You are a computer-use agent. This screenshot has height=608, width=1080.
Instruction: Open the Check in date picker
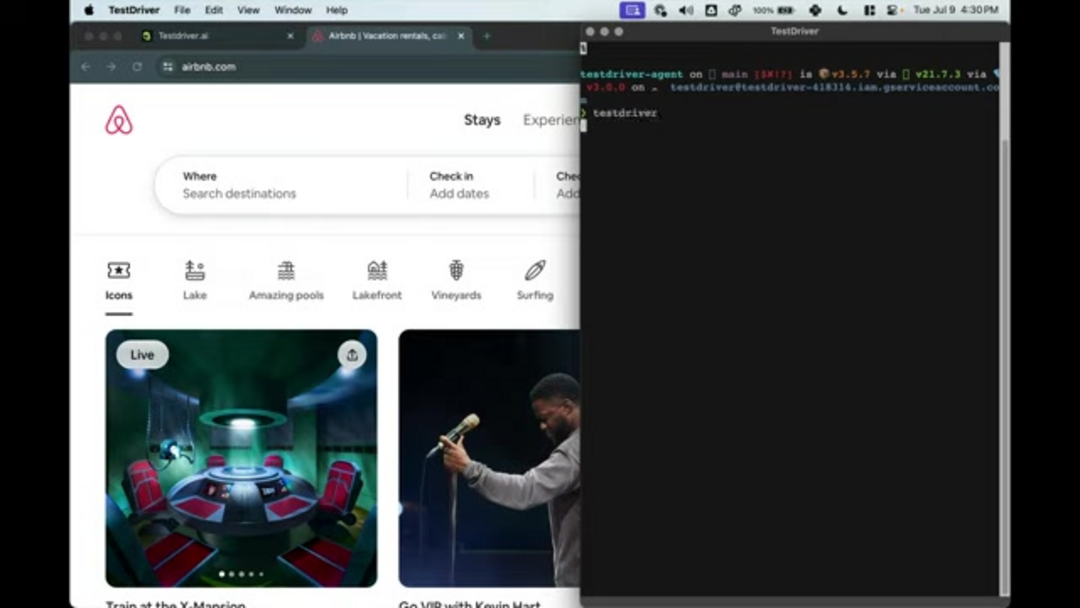pyautogui.click(x=459, y=185)
